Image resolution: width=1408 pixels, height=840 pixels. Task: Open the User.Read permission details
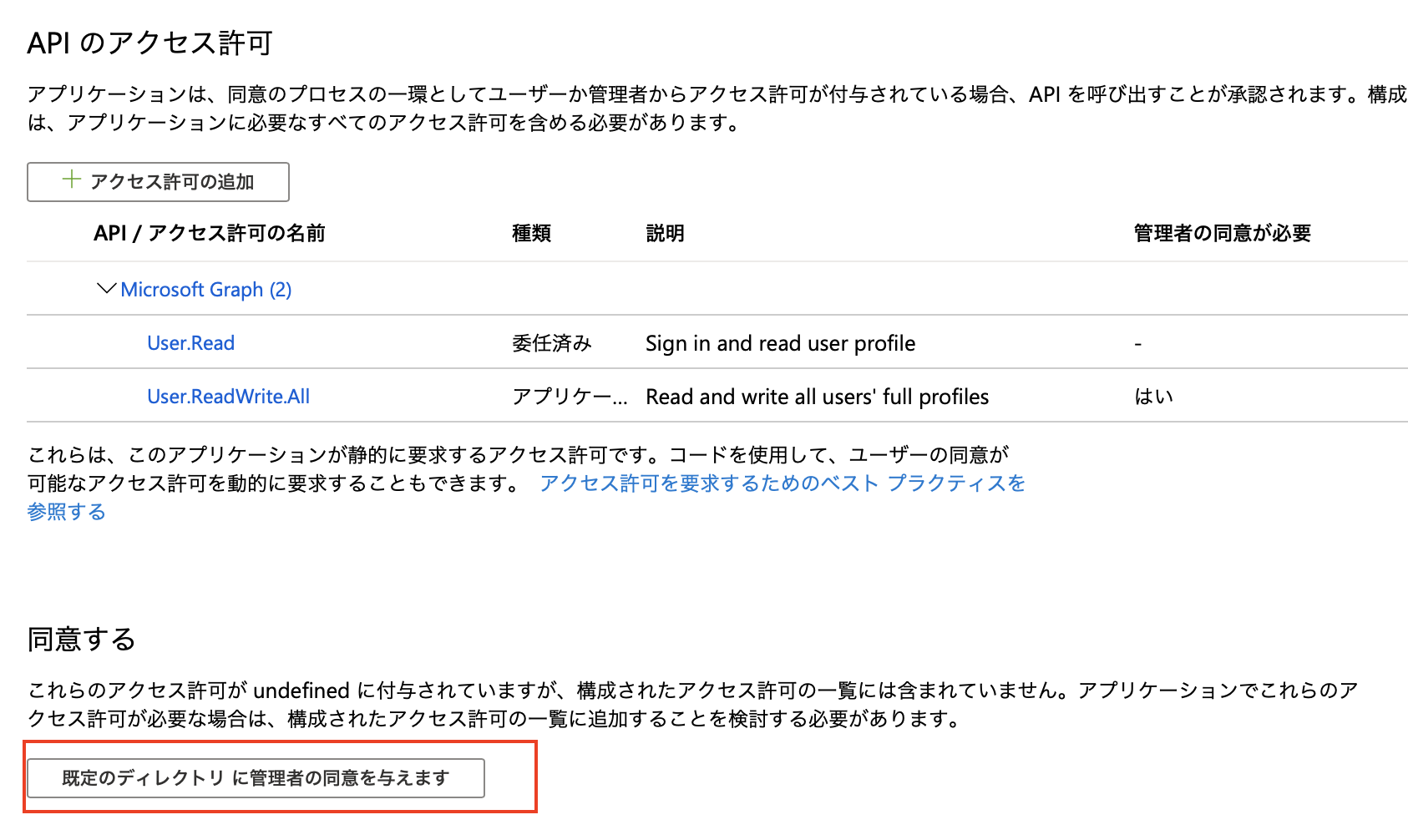pos(190,342)
